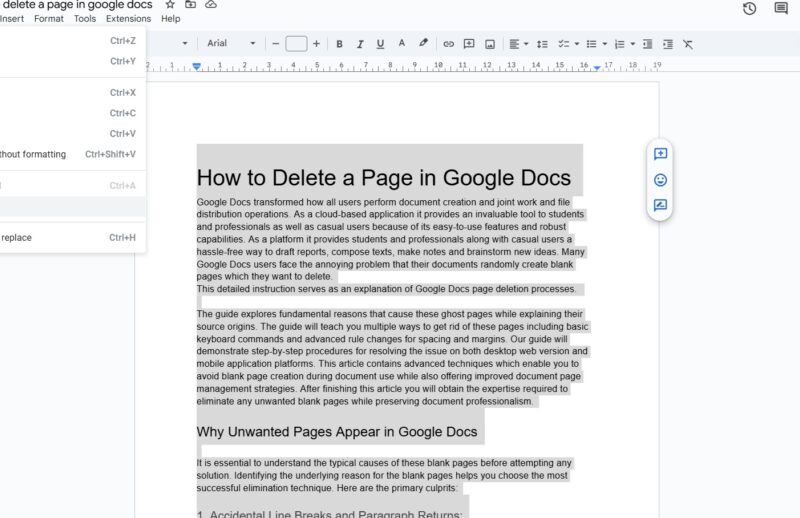Apply bulleted list formatting
The image size is (800, 518).
pos(591,44)
